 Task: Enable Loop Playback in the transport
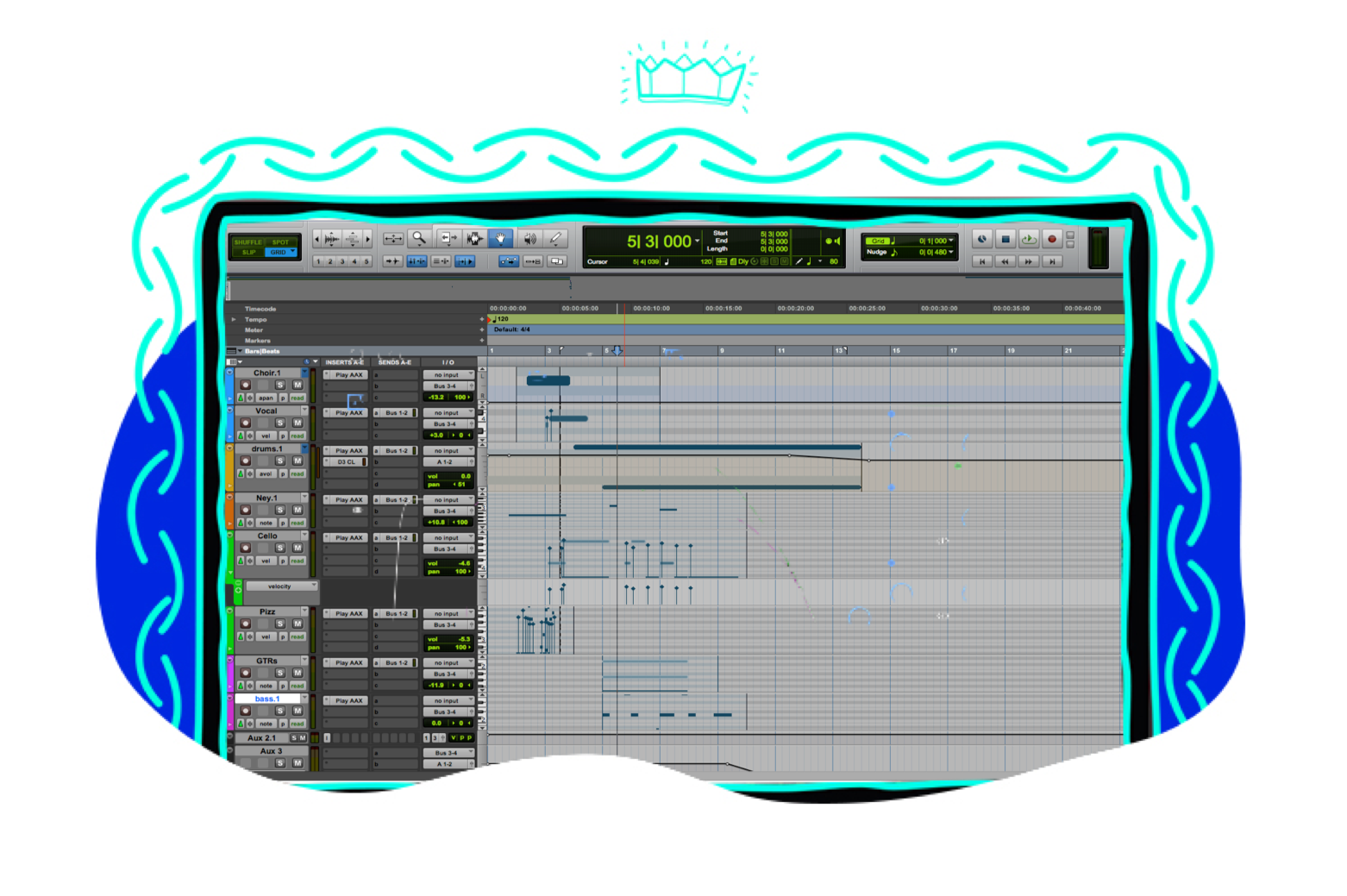pyautogui.click(x=1029, y=239)
